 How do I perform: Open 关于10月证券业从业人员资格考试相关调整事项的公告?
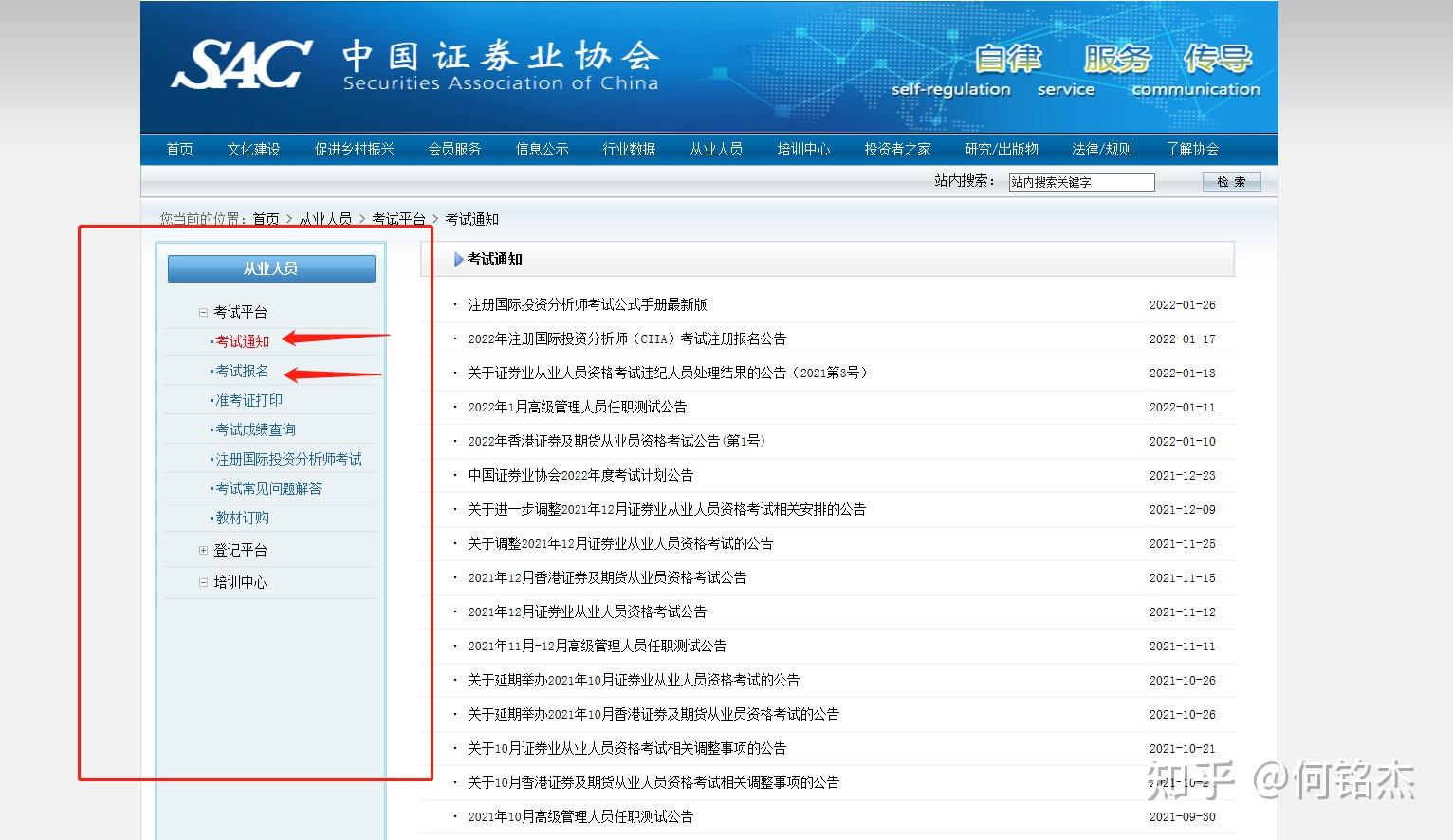[627, 748]
